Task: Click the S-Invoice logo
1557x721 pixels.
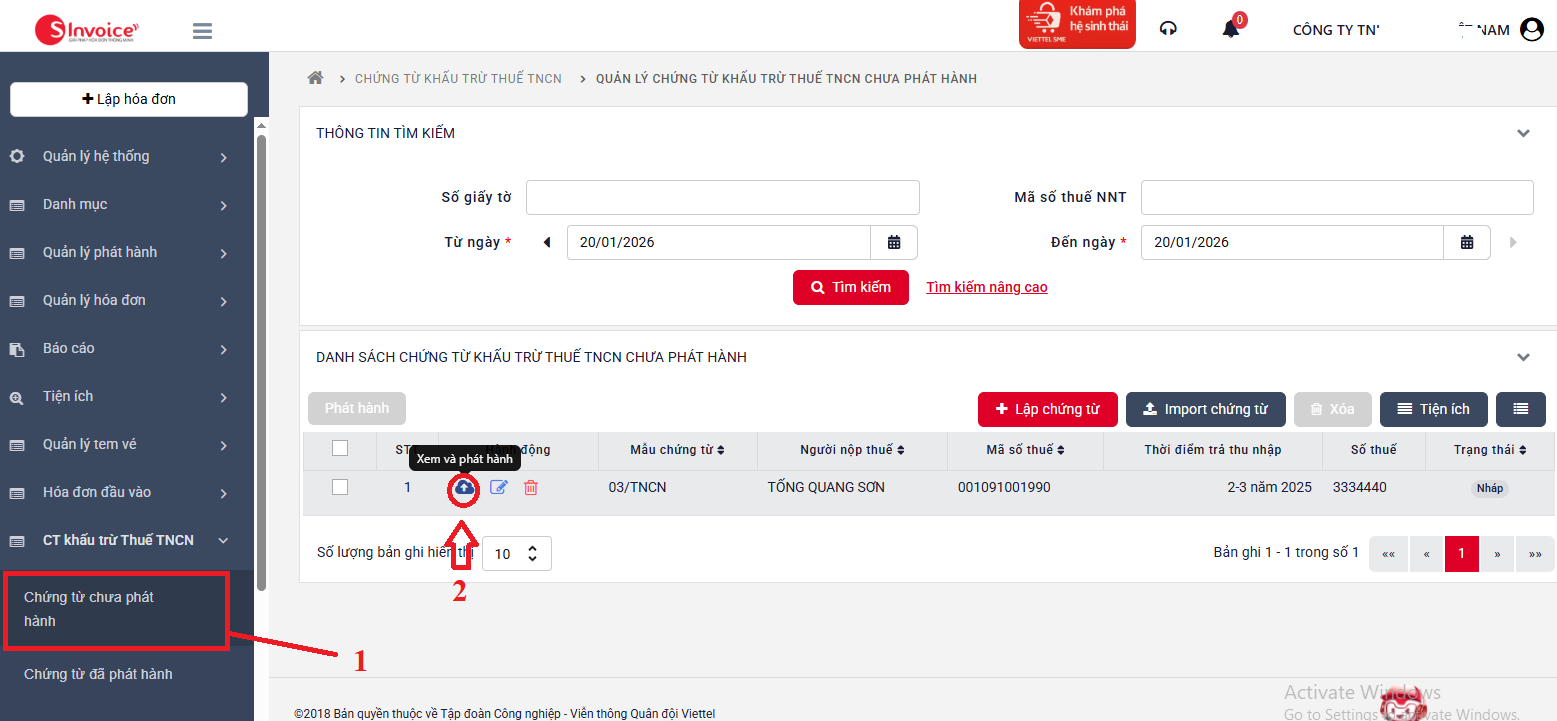Action: (86, 30)
